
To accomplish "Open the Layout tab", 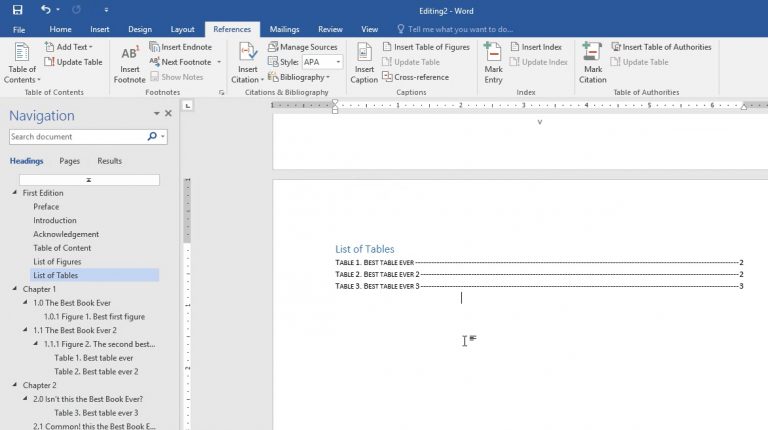I will [x=182, y=29].
